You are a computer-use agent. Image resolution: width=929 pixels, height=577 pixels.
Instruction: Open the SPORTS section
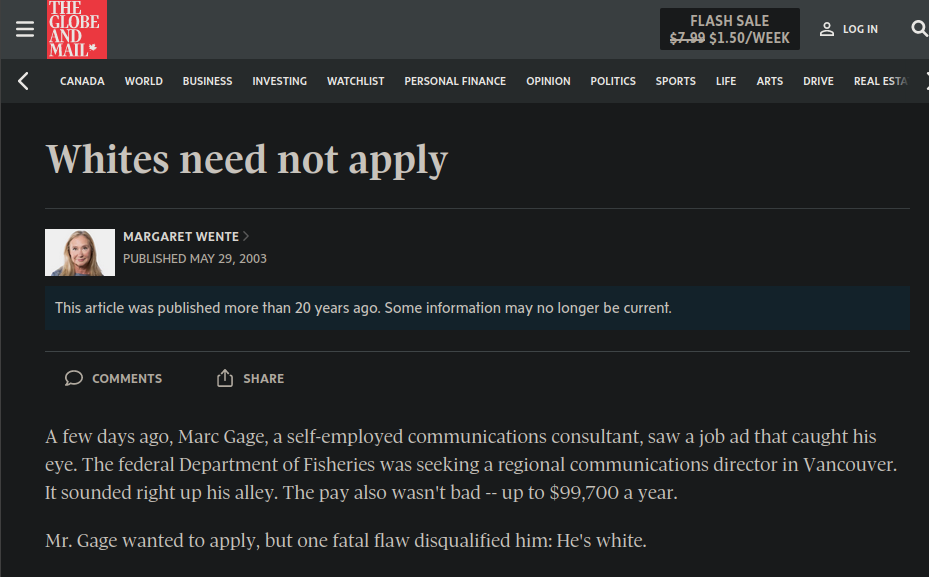coord(675,81)
